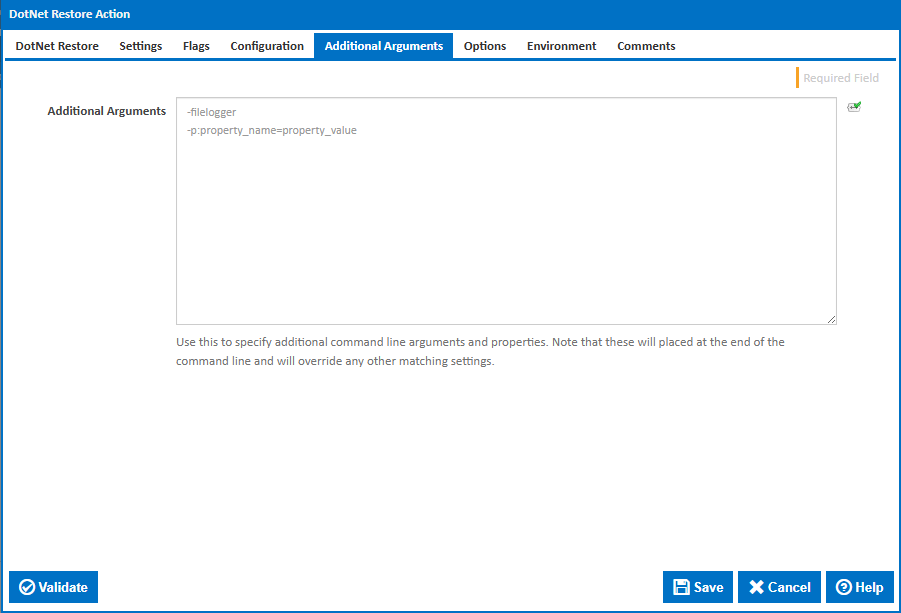Select the DotNet Restore tab

tap(56, 45)
